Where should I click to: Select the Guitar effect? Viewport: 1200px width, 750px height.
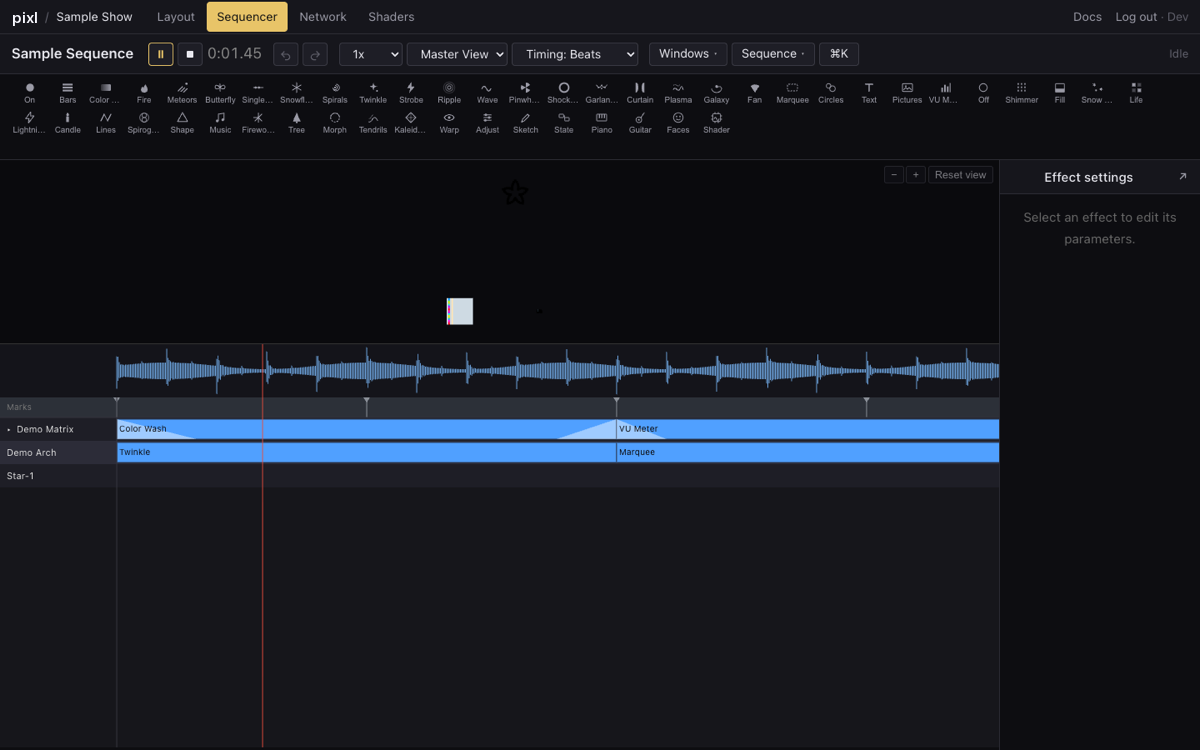[x=640, y=123]
